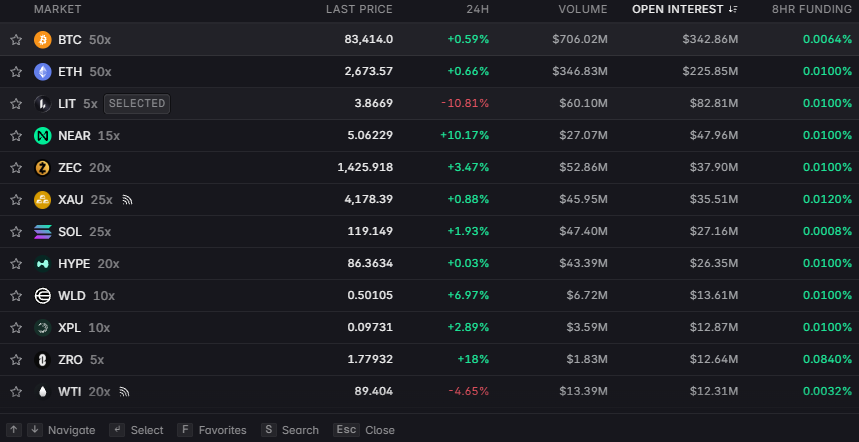Screen dimensions: 859x442
Task: Click the BTC last price 83,414.0
Action: 369,39
